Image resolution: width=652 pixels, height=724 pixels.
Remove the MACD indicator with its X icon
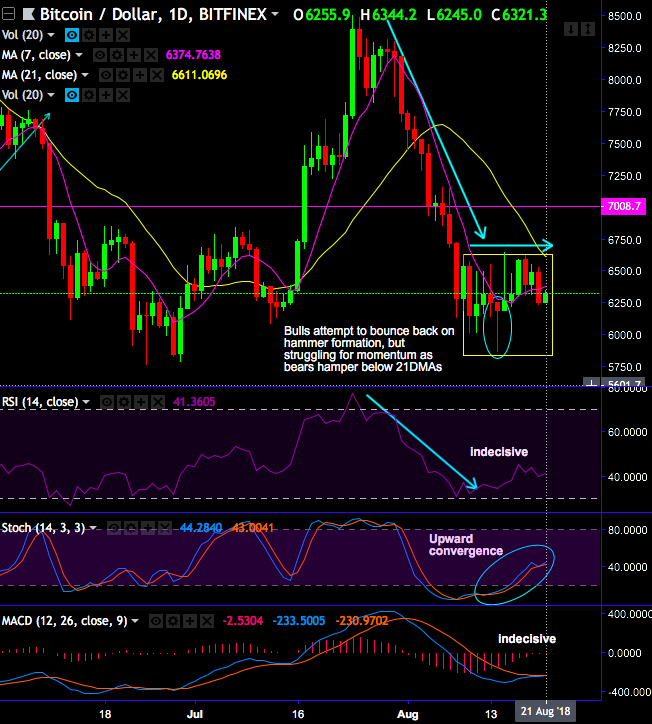click(x=207, y=621)
